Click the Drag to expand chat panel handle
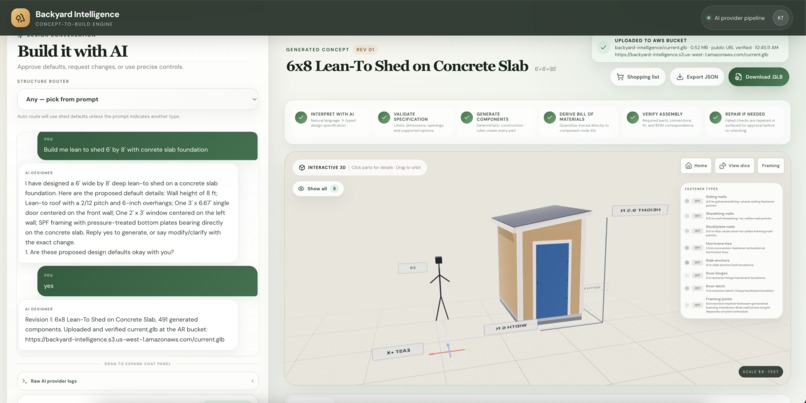The height and width of the screenshot is (403, 806). [x=138, y=364]
